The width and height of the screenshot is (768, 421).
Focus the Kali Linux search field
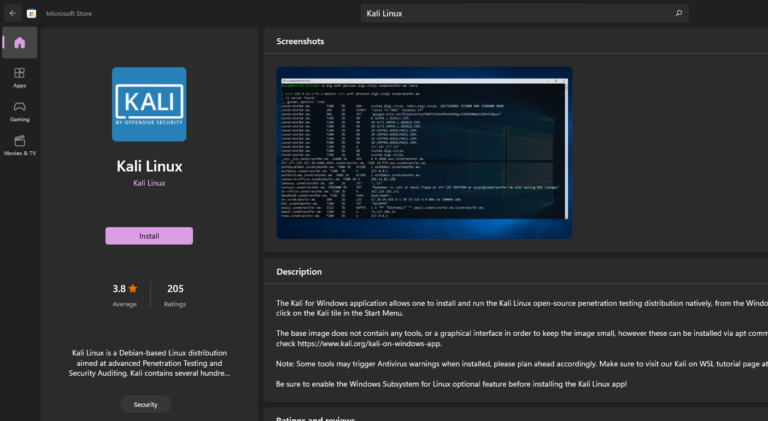(x=525, y=13)
